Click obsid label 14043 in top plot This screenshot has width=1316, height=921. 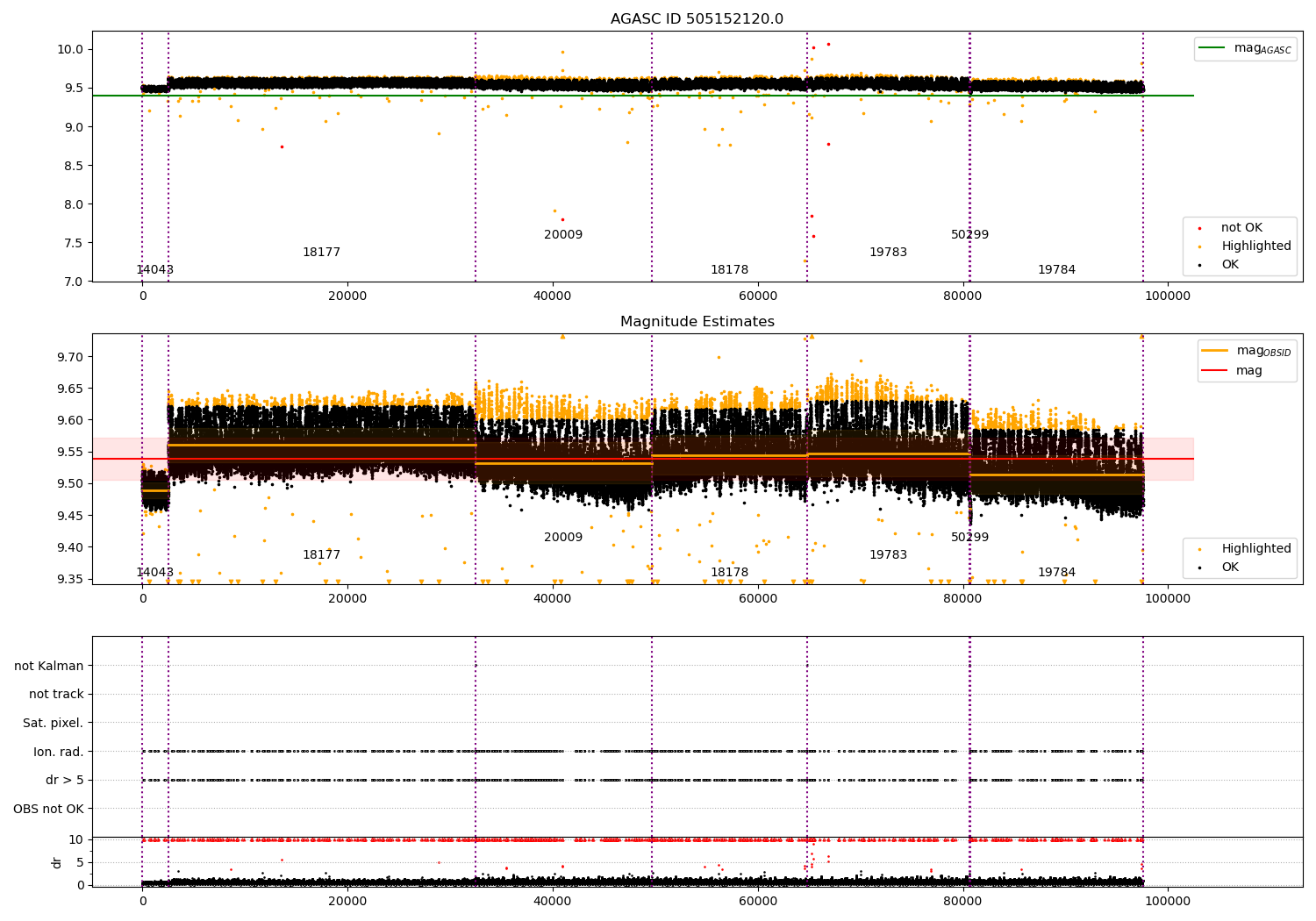click(154, 270)
